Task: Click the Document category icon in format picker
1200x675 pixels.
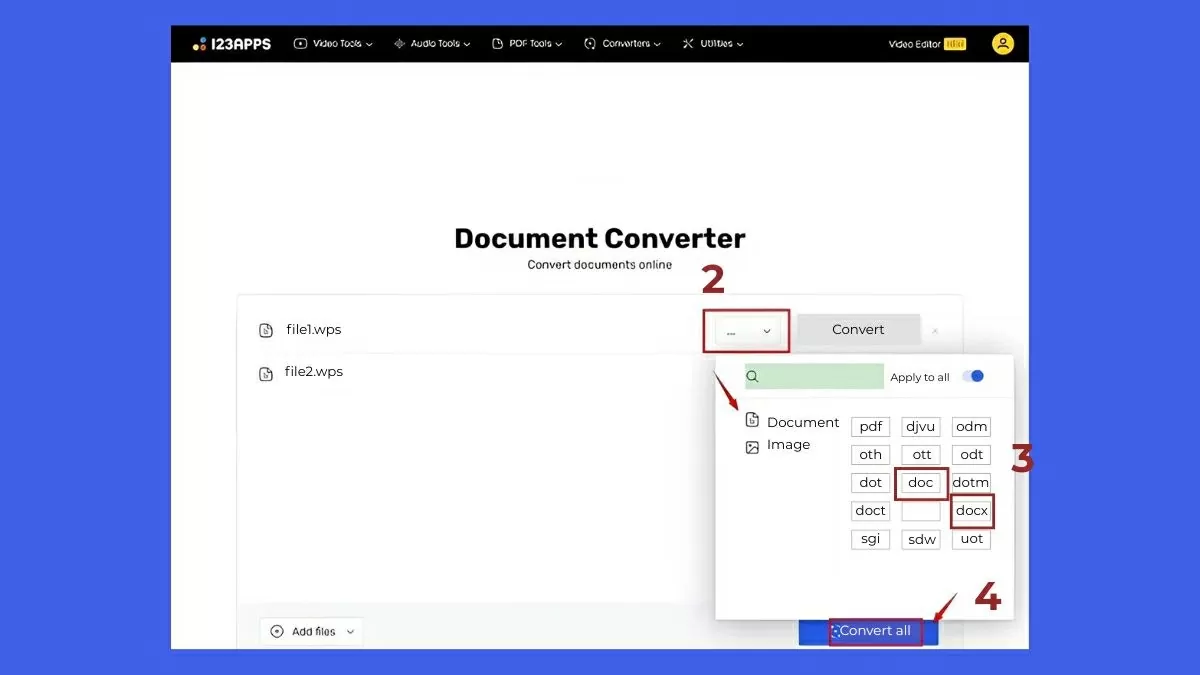Action: pyautogui.click(x=752, y=421)
